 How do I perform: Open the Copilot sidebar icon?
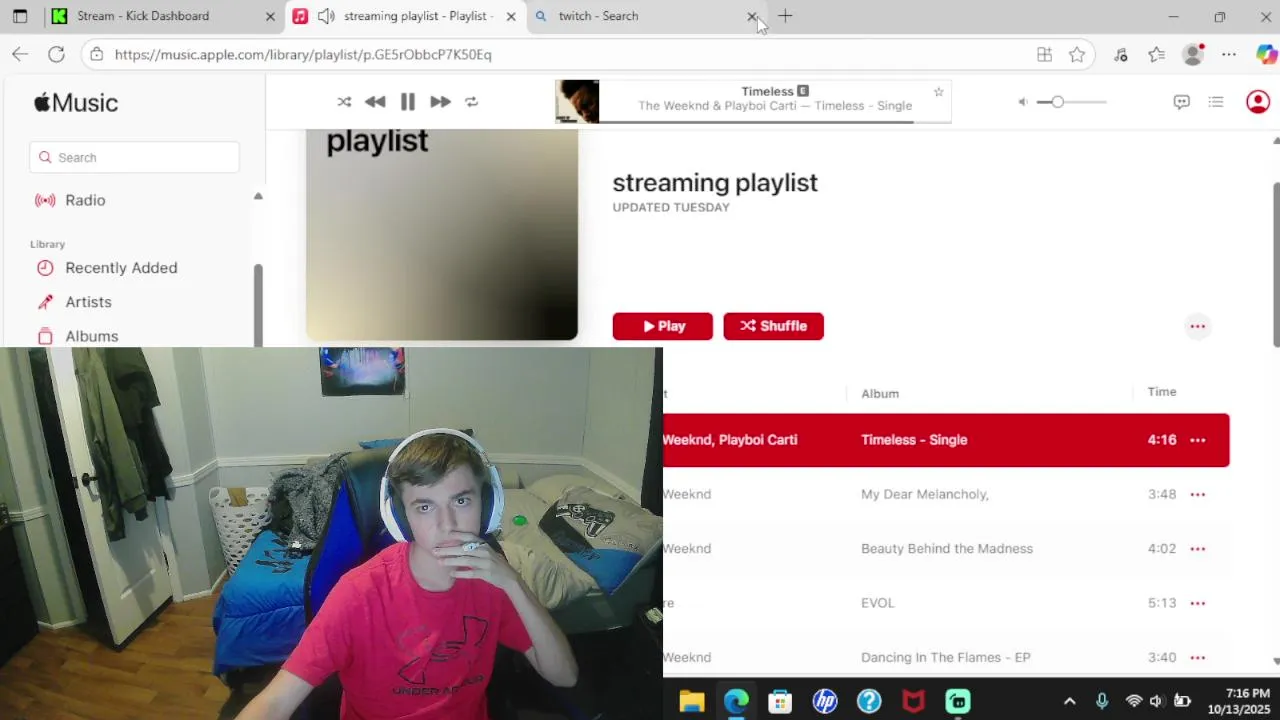pos(1266,55)
